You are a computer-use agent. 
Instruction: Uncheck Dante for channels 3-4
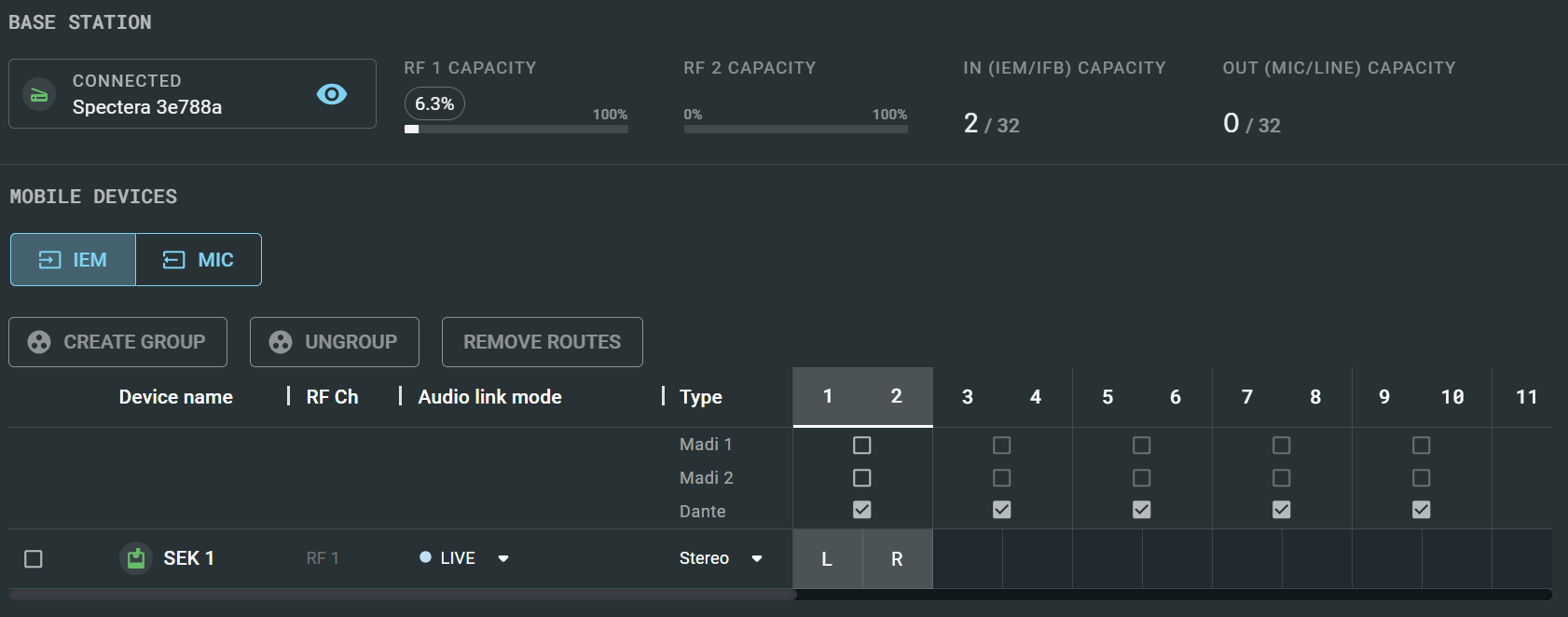pos(1002,510)
